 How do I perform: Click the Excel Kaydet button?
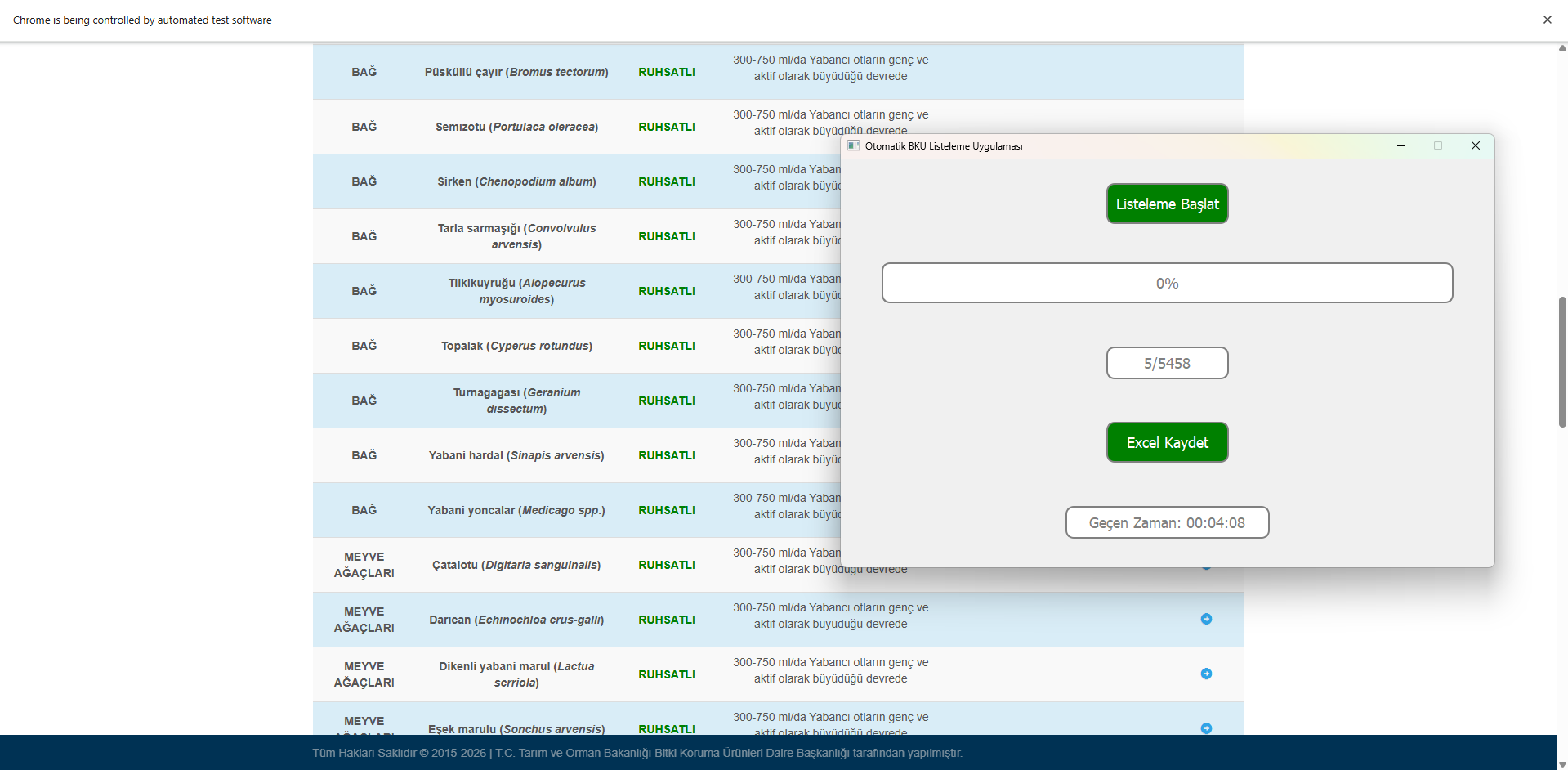[1167, 442]
